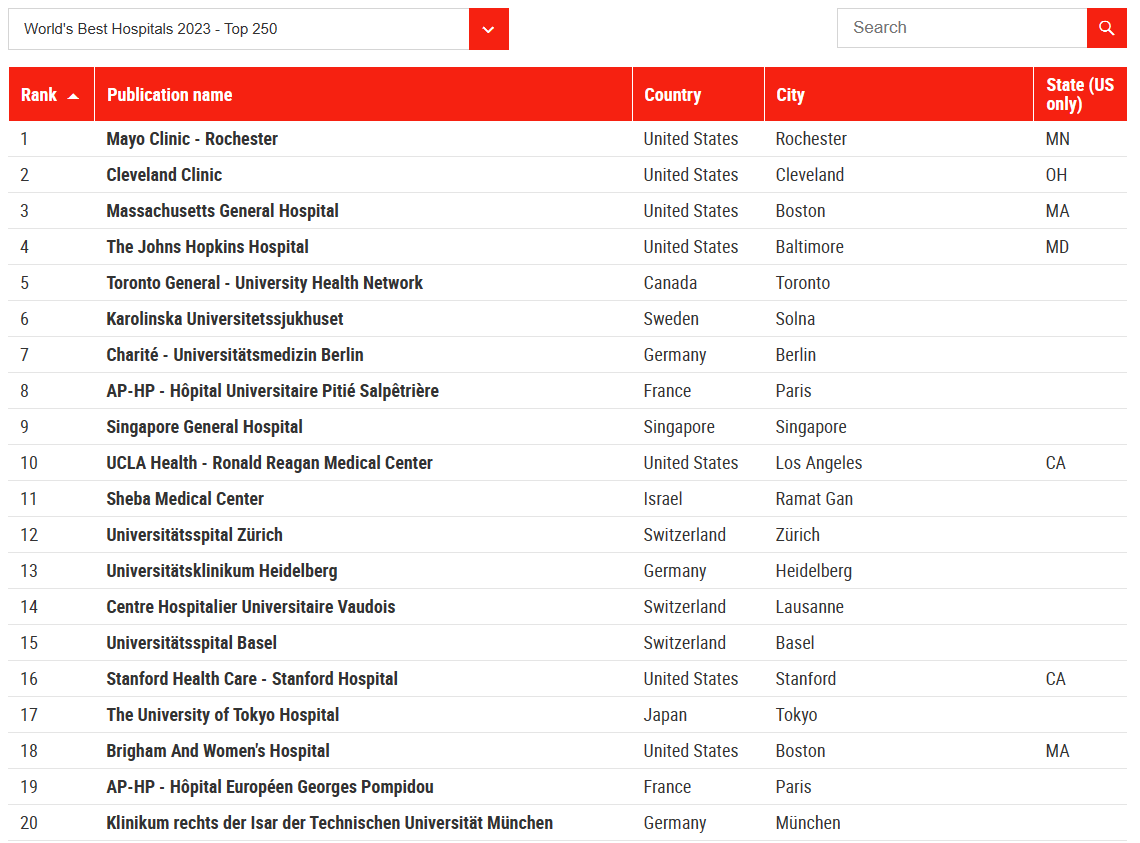The image size is (1140, 843).
Task: Click the Zürich city cell
Action: tap(798, 535)
